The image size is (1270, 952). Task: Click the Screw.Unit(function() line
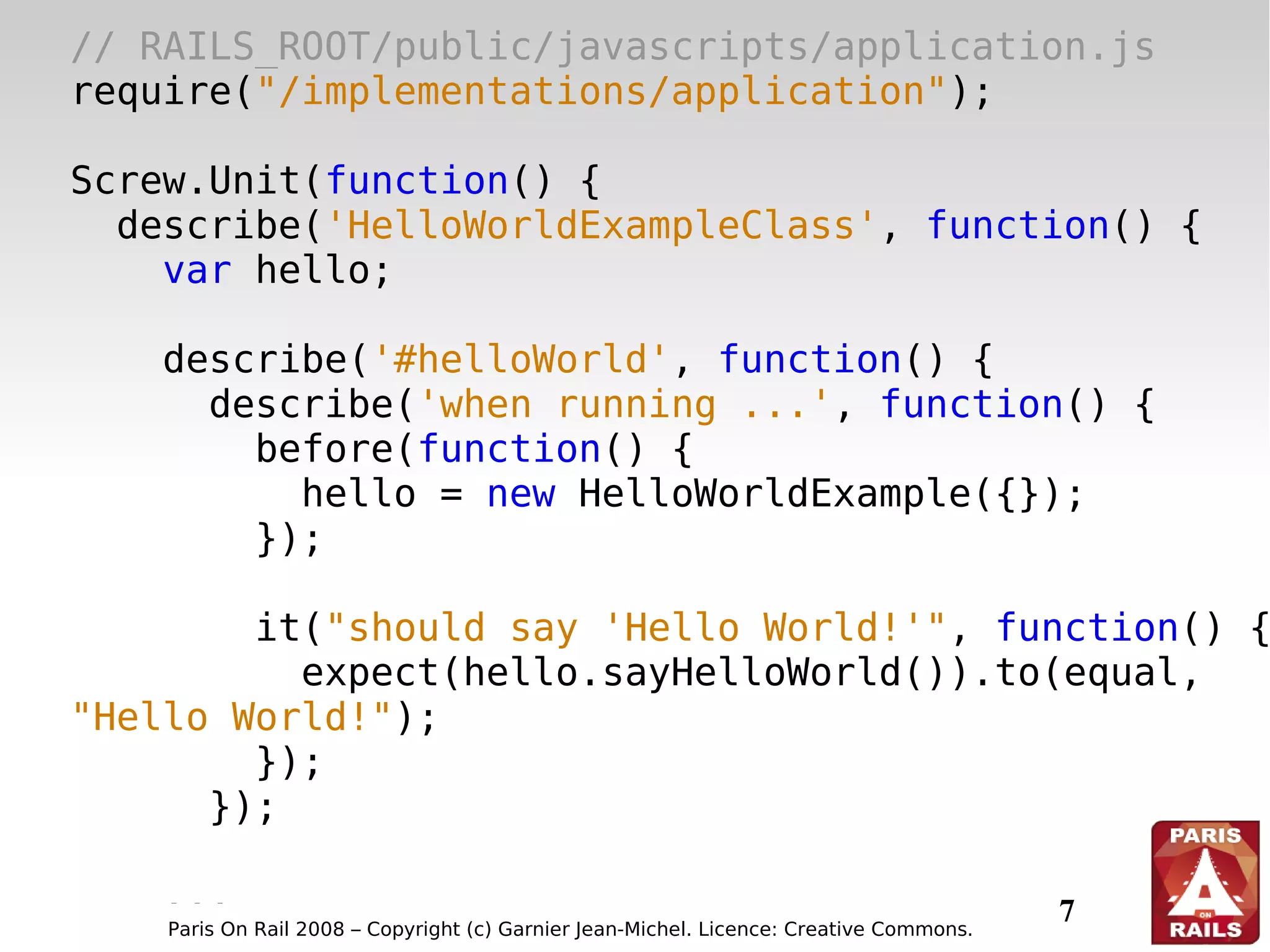point(335,181)
